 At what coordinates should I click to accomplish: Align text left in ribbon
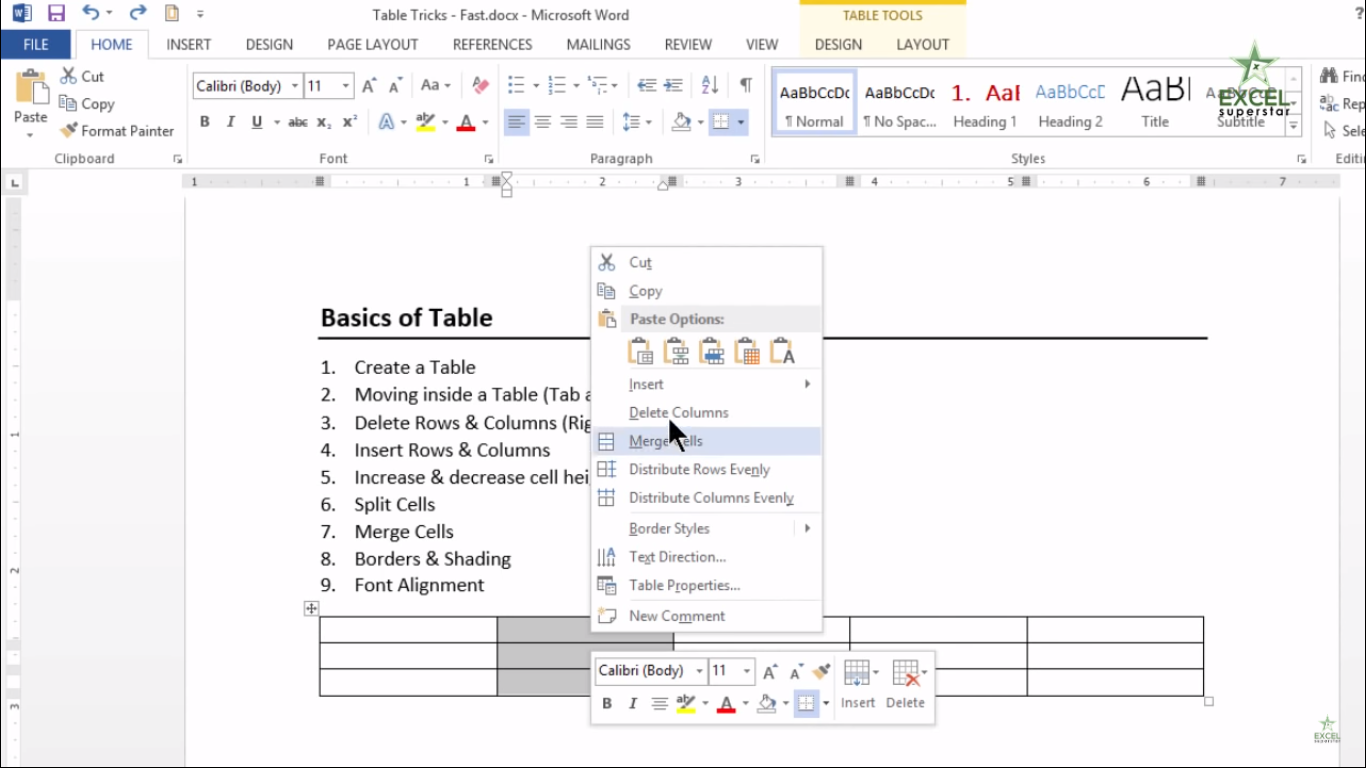tap(516, 122)
